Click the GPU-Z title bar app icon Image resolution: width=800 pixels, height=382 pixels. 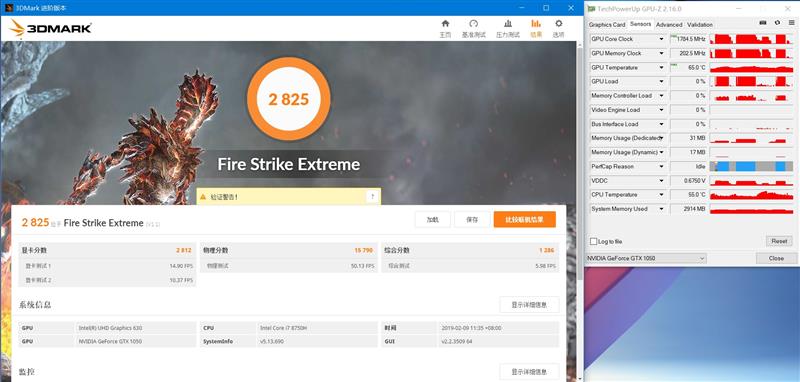(x=591, y=9)
